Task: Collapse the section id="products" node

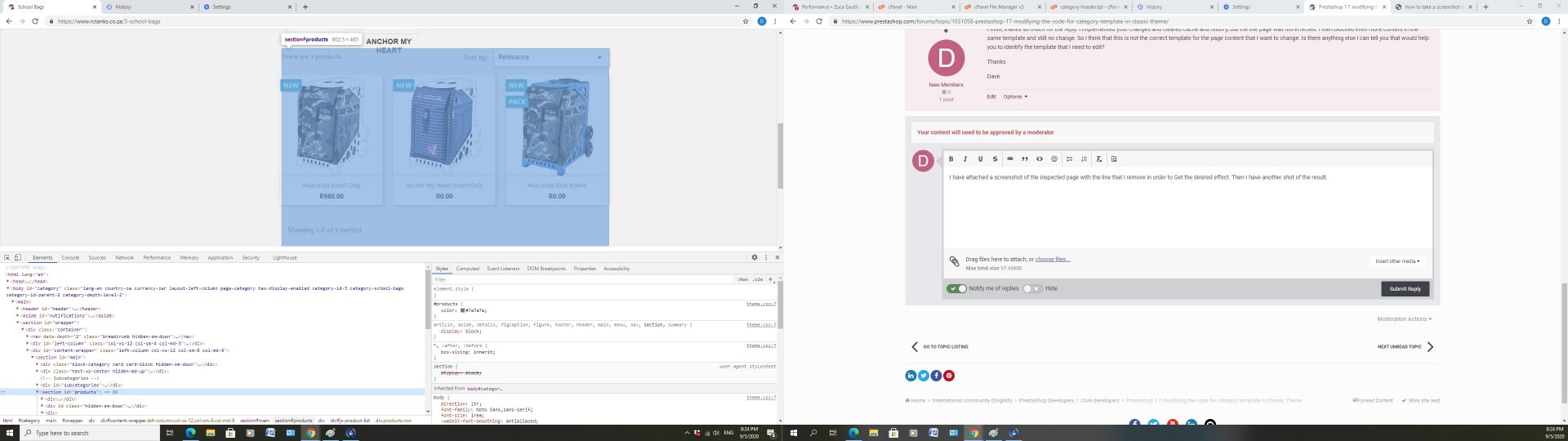Action: [38, 392]
